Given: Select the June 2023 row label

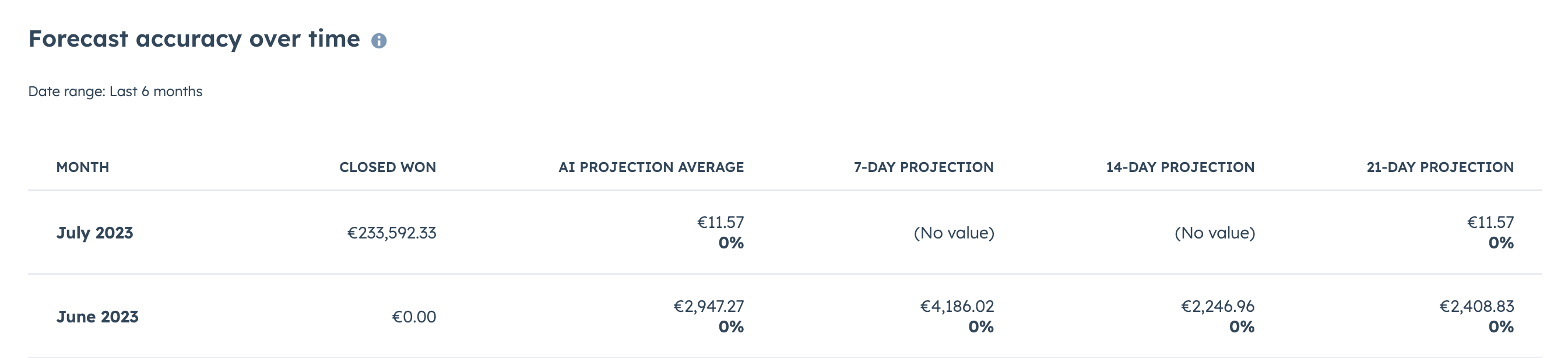Looking at the screenshot, I should pyautogui.click(x=97, y=317).
